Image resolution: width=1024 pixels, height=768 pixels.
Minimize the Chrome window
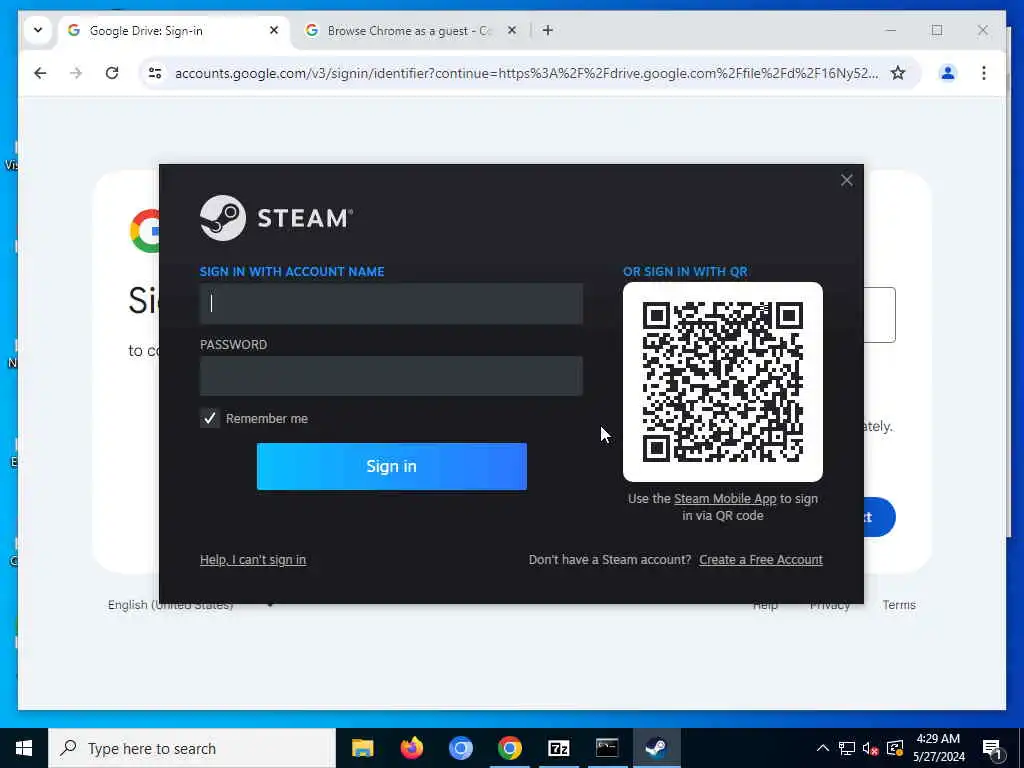point(891,31)
